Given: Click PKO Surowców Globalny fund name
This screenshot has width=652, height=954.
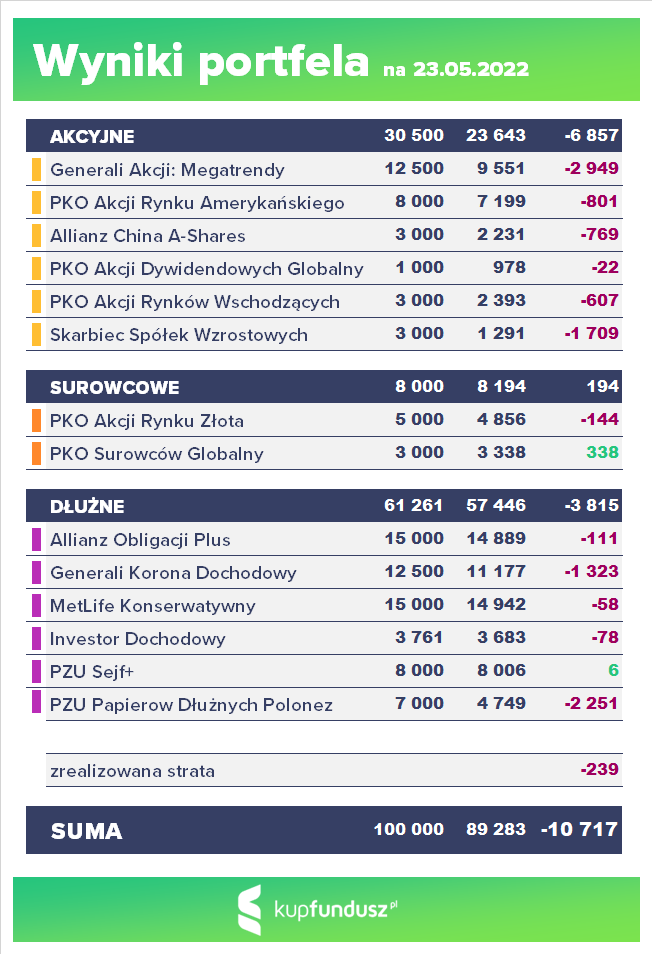Looking at the screenshot, I should (x=156, y=454).
